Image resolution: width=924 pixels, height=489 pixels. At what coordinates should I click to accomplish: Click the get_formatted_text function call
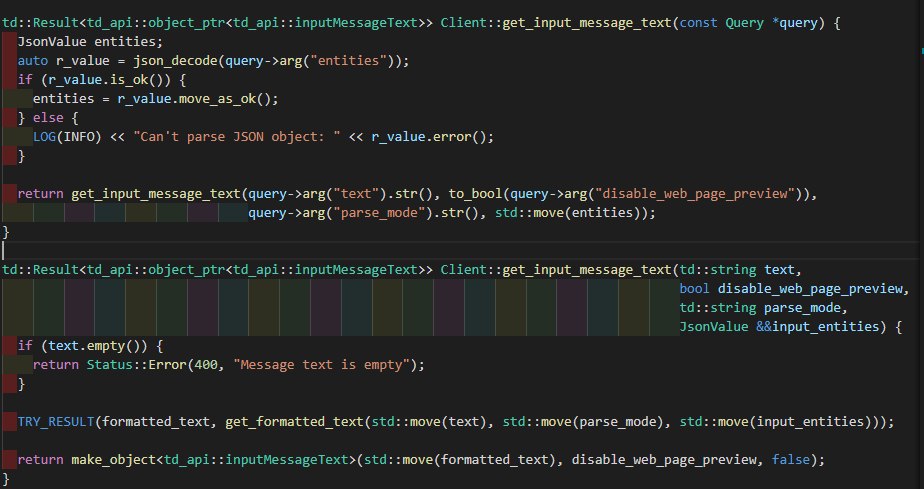click(x=295, y=422)
